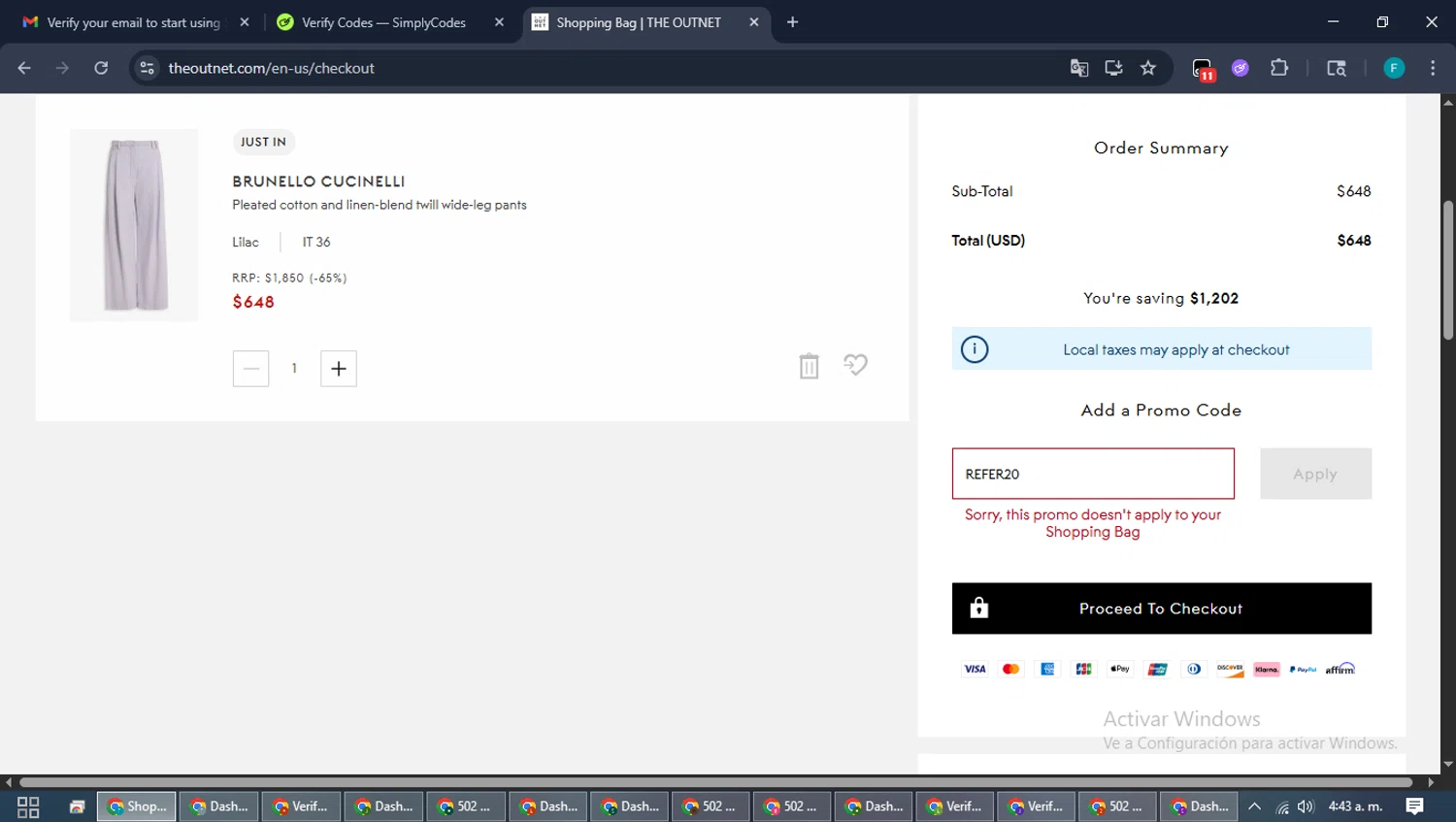The width and height of the screenshot is (1456, 822).
Task: Open the Brunello Cucinelli brand link
Action: 318,181
